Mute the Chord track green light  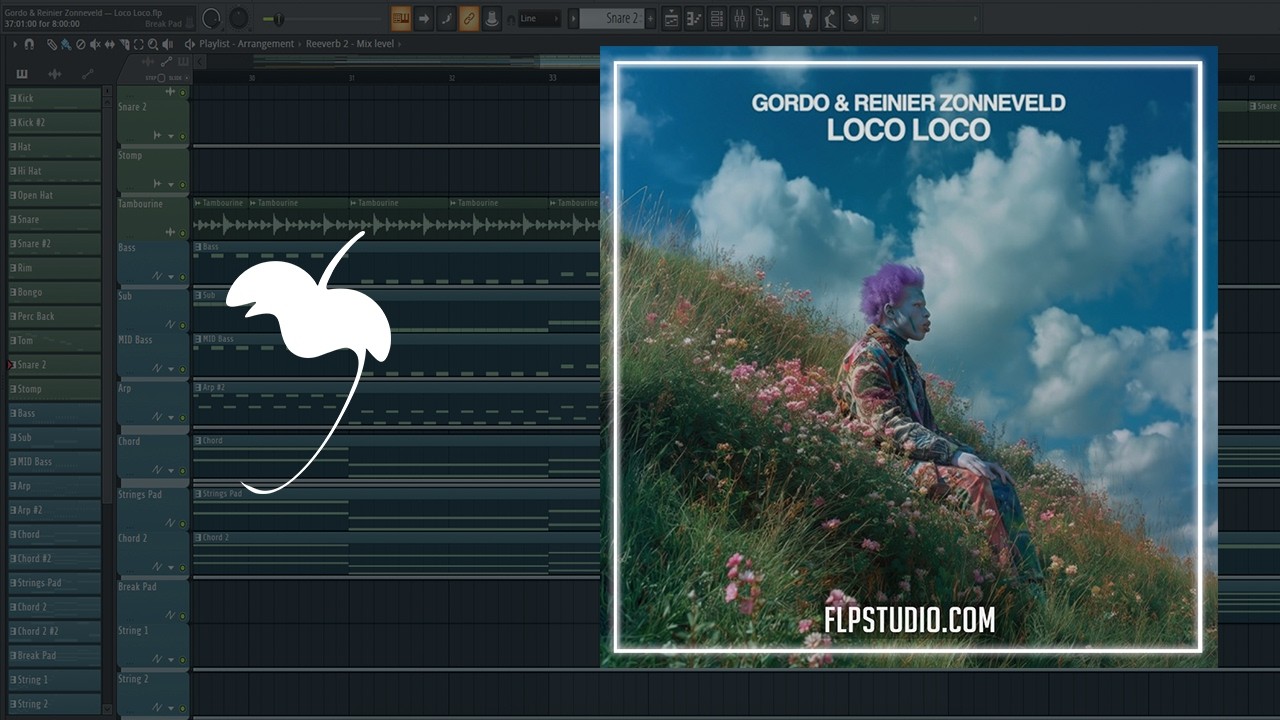tap(182, 471)
